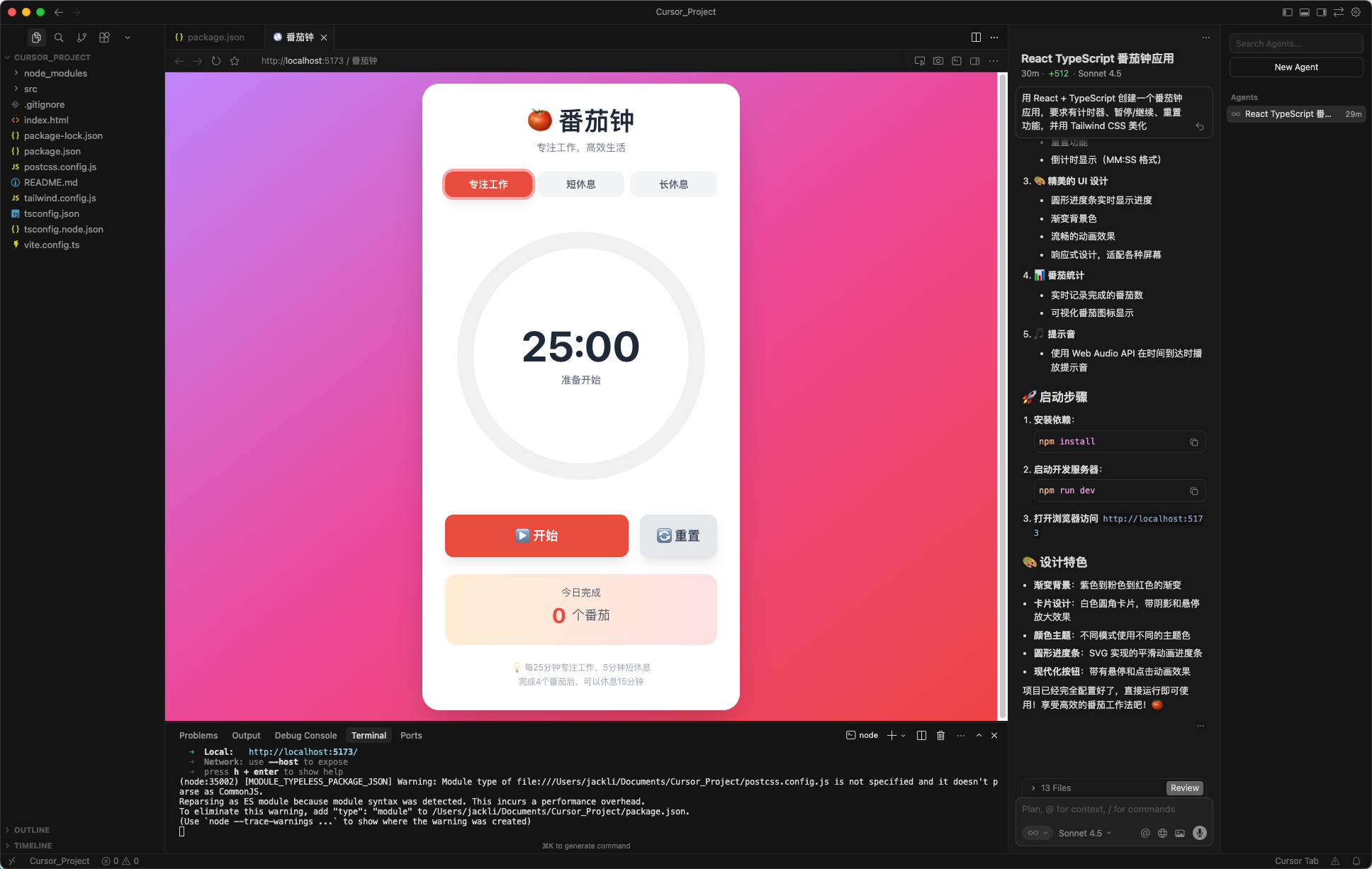Click the Search Agents input field
Screen dimensions: 1372x869
pos(1295,44)
